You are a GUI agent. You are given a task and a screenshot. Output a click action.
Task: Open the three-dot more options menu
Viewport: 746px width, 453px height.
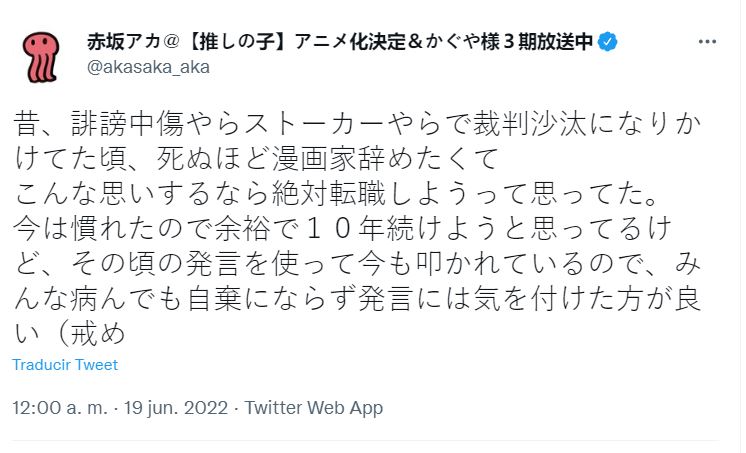(x=707, y=42)
